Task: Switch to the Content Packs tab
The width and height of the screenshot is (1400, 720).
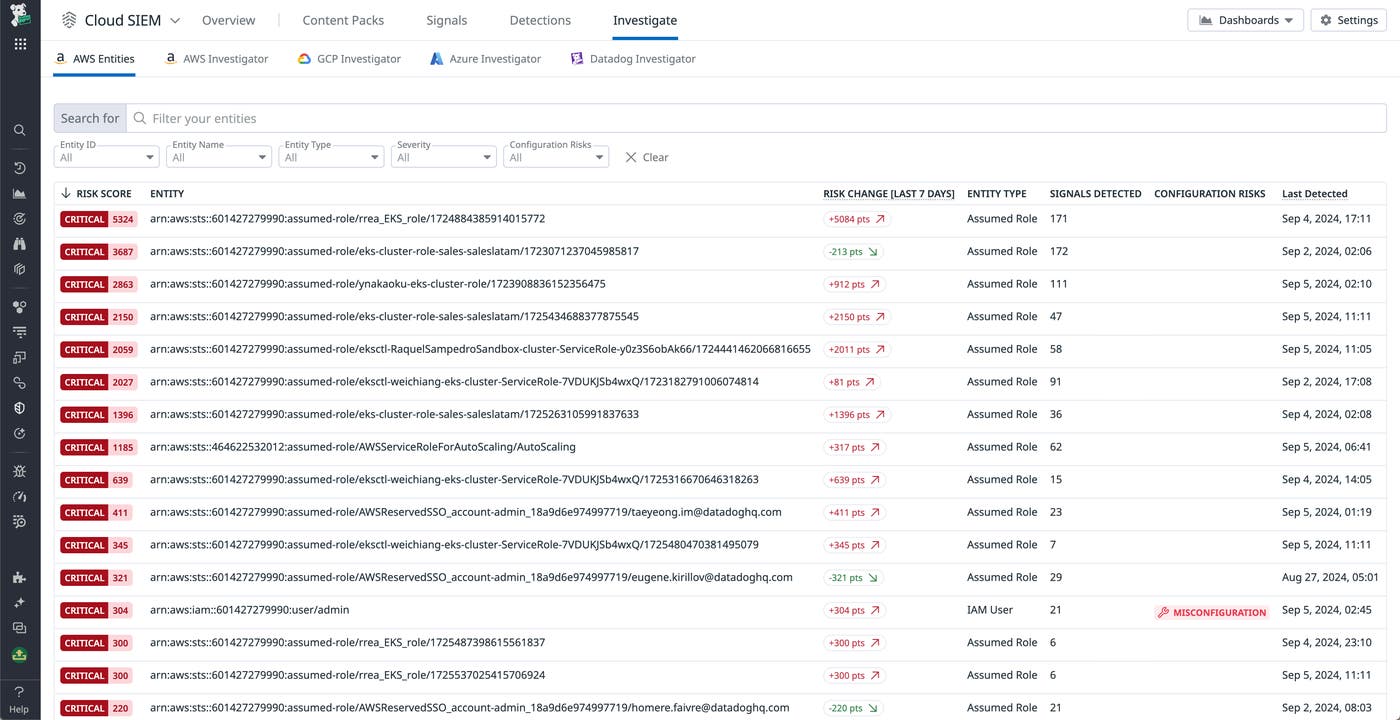Action: pyautogui.click(x=343, y=19)
